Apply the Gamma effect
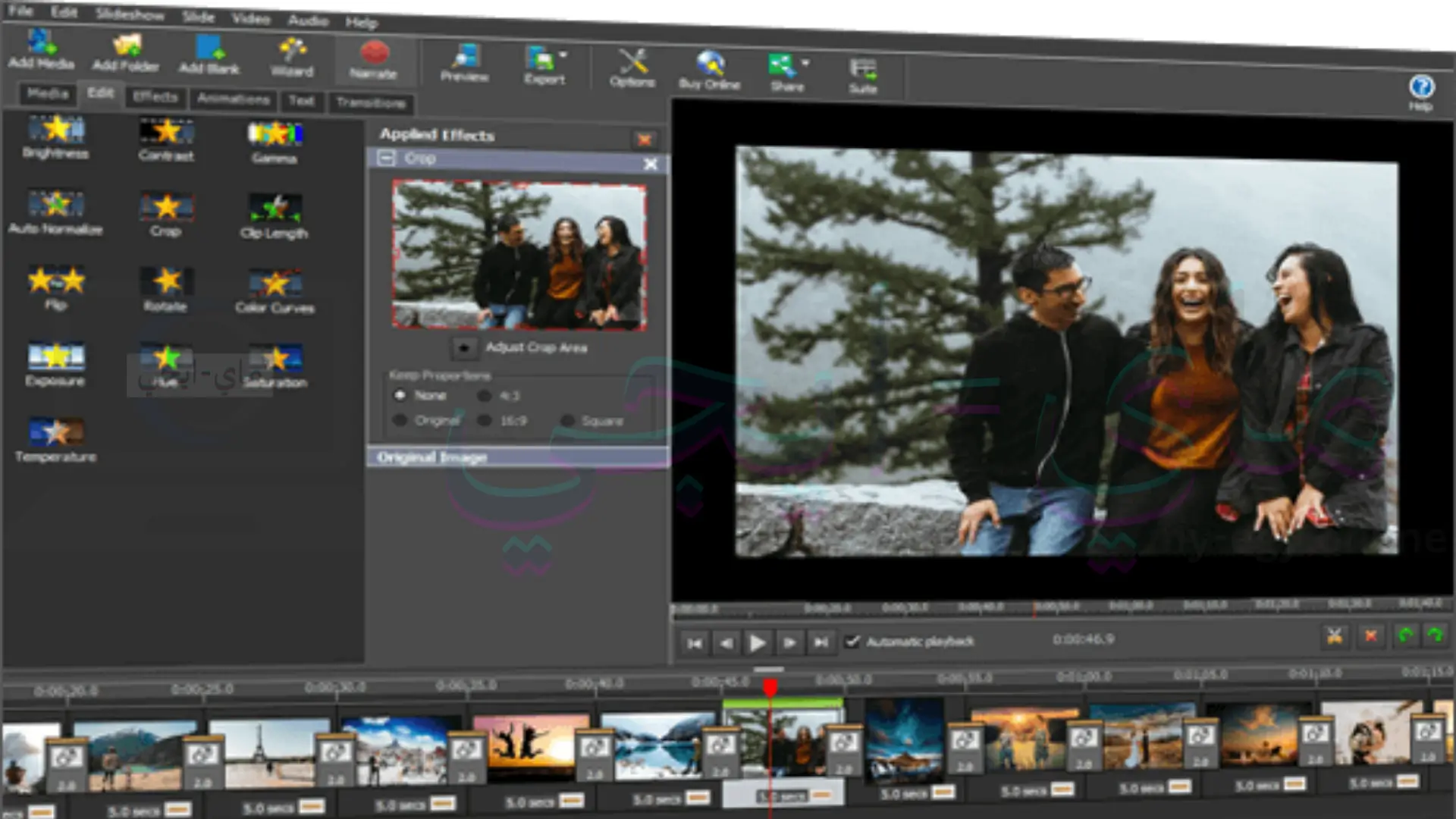The width and height of the screenshot is (1456, 819). click(275, 142)
